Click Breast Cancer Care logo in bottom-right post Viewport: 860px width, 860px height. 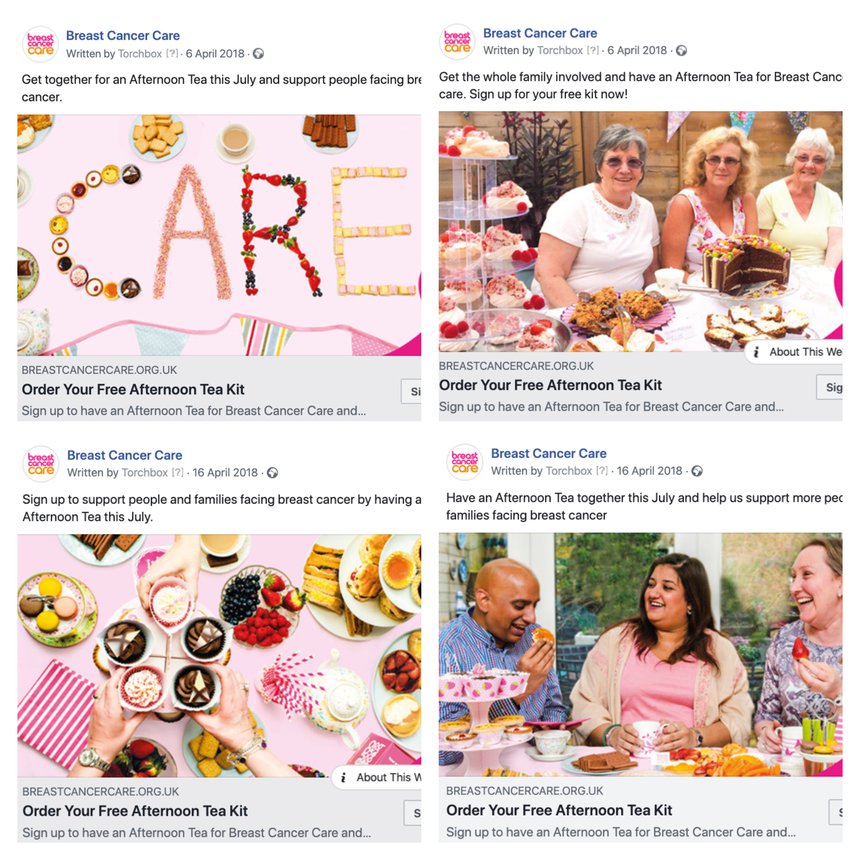click(465, 462)
